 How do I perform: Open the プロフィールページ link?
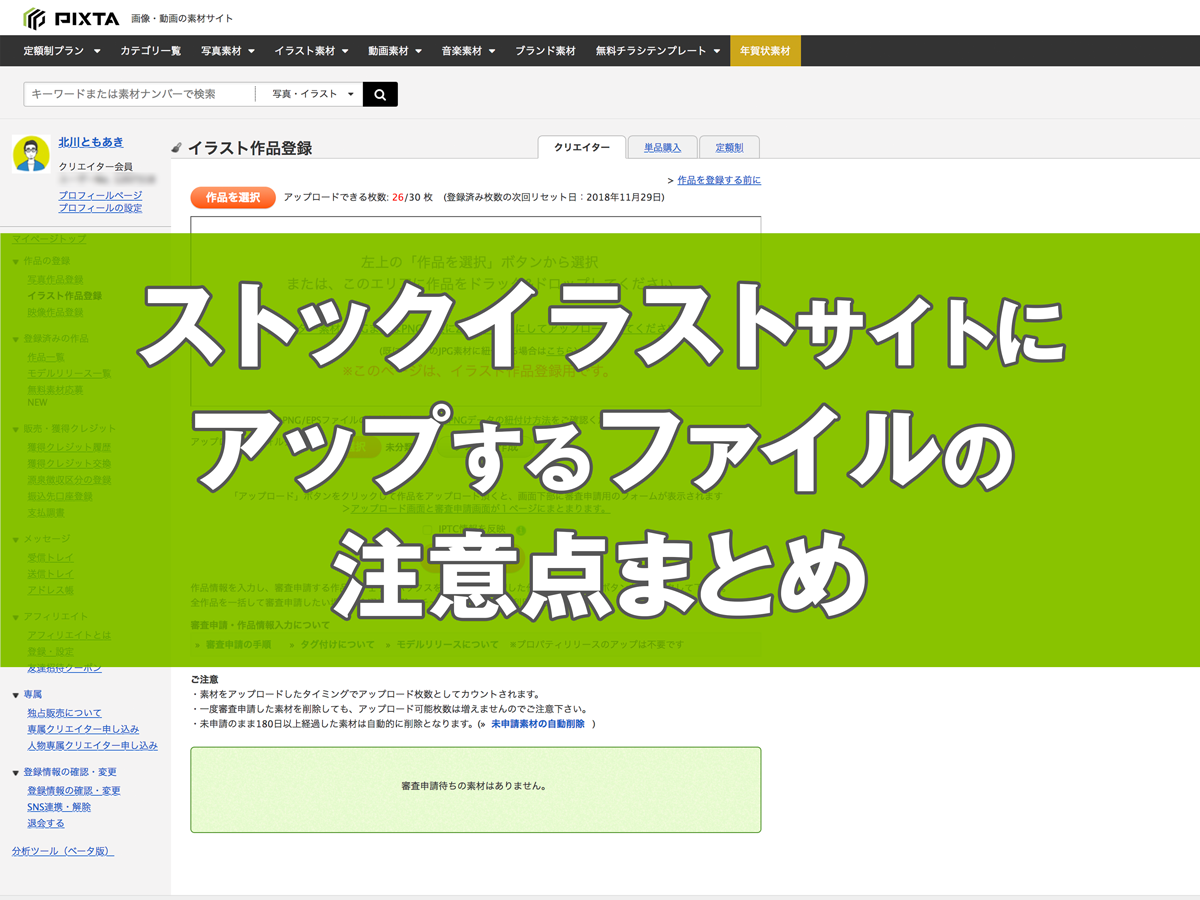[x=100, y=196]
